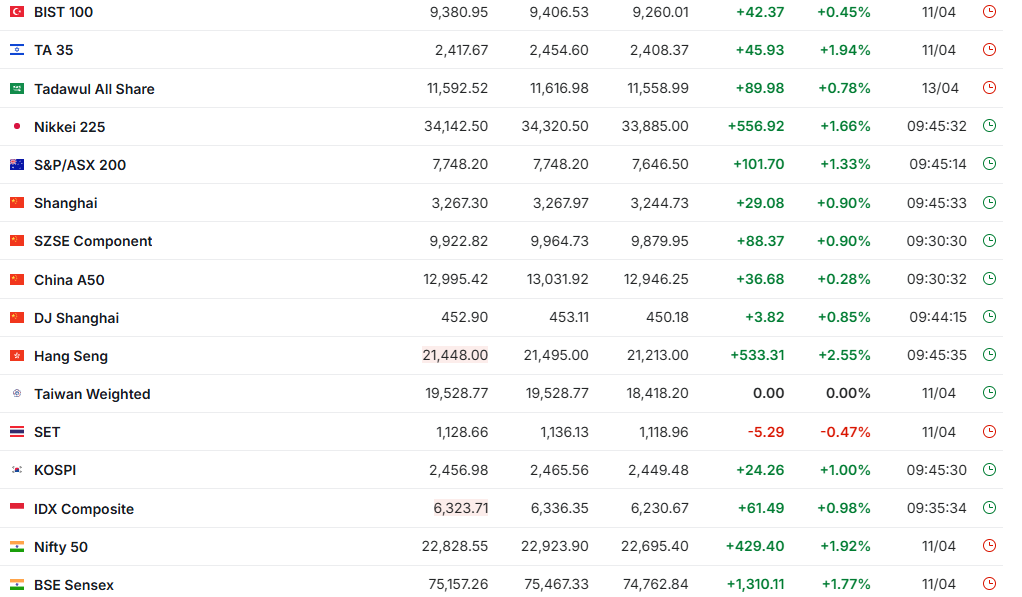
Task: Click the Australia flag beside S&P/ASX 200
Action: click(x=16, y=165)
